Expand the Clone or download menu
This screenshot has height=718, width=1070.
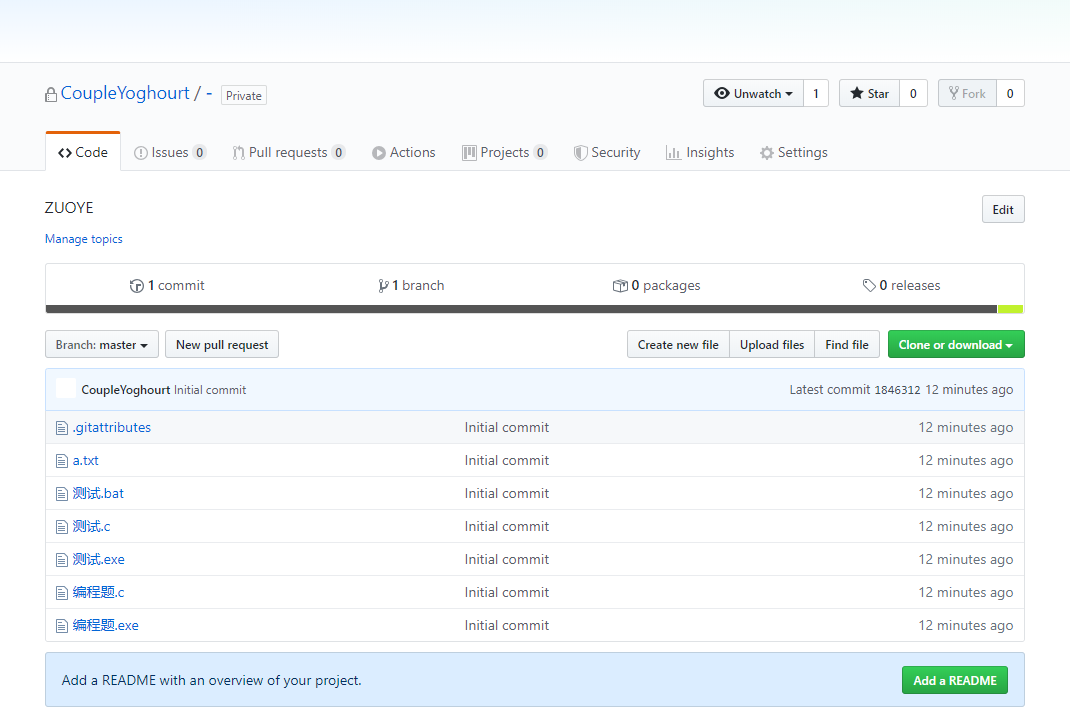tap(956, 345)
